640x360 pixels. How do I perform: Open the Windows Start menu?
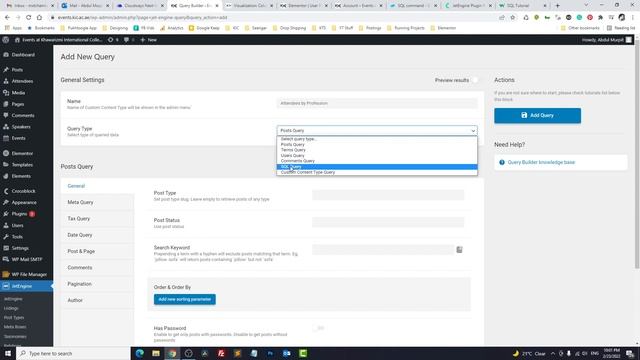[x=8, y=353]
